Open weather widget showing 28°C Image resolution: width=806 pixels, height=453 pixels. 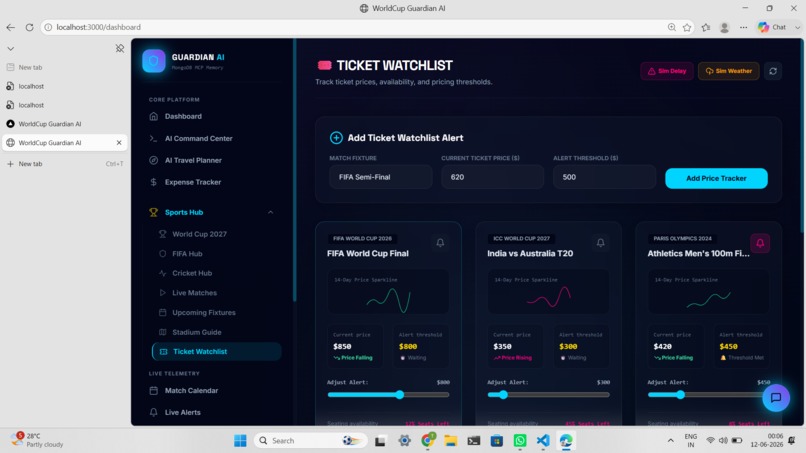tap(37, 440)
